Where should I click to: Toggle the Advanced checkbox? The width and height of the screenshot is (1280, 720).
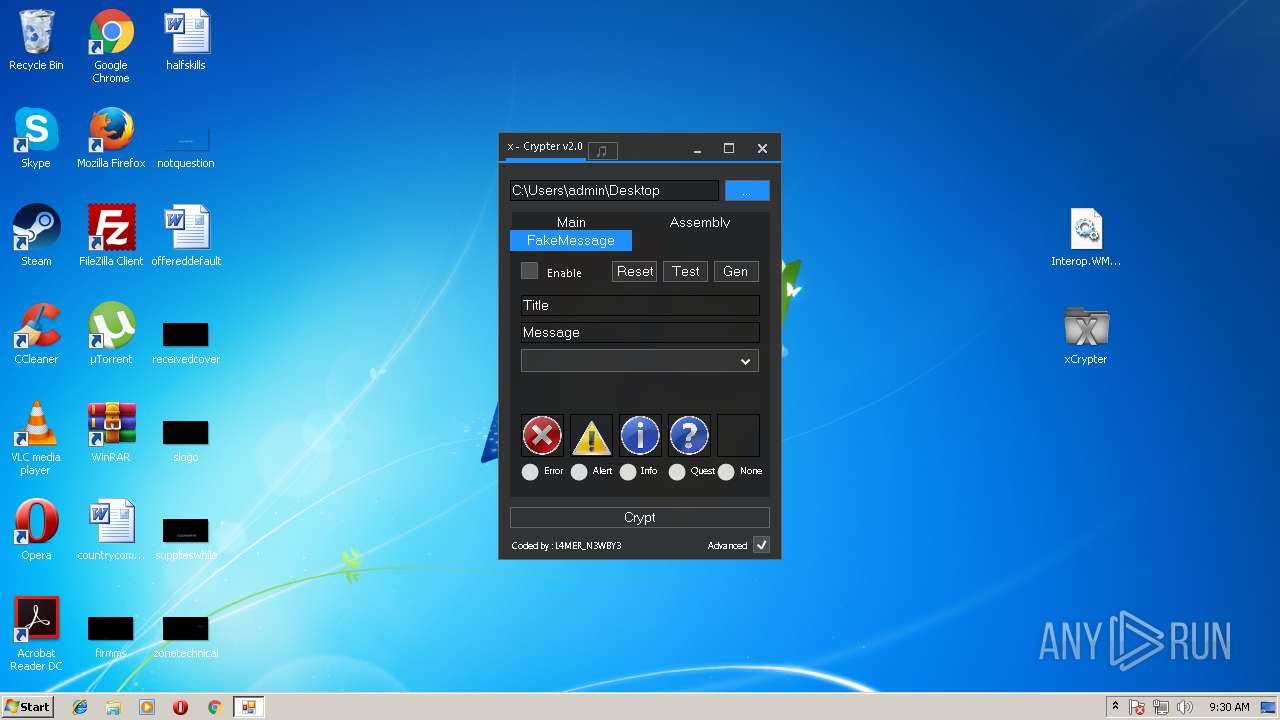(761, 545)
